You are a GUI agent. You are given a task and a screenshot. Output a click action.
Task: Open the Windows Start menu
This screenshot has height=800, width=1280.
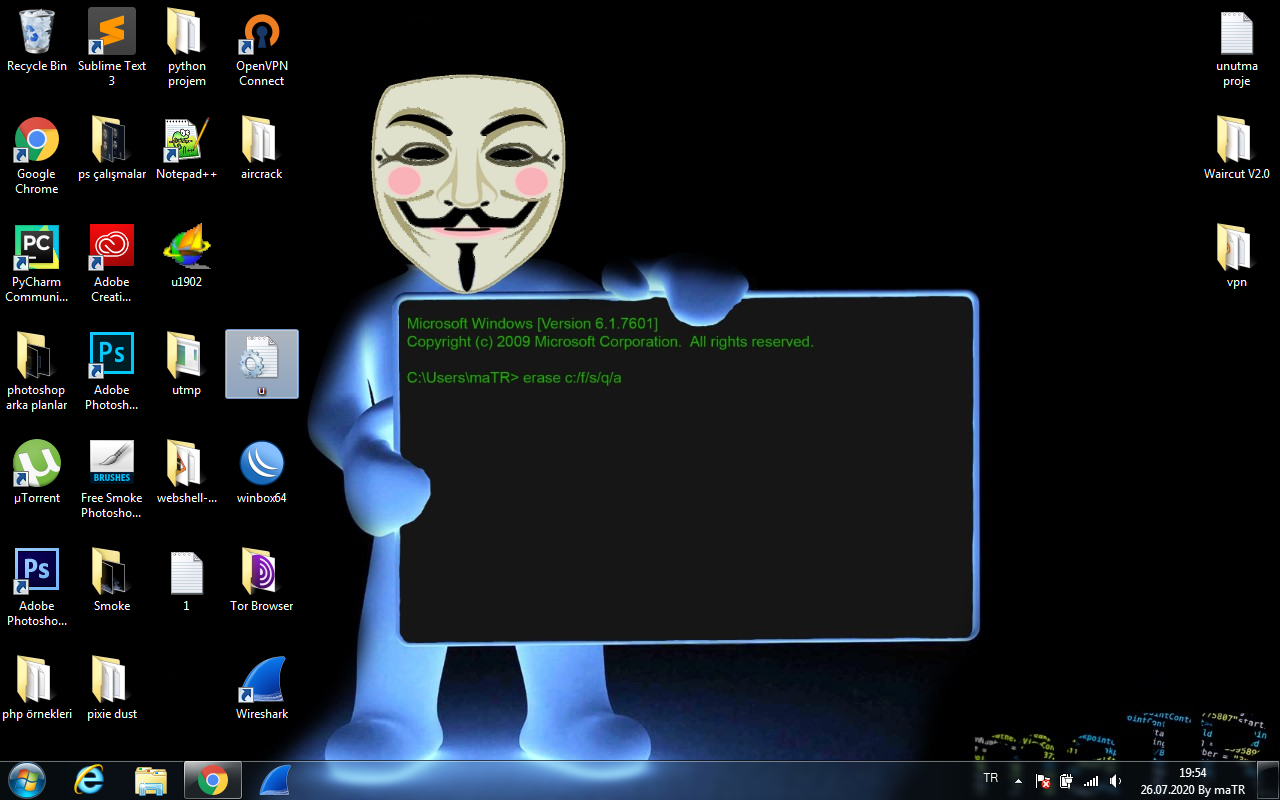pyautogui.click(x=26, y=780)
